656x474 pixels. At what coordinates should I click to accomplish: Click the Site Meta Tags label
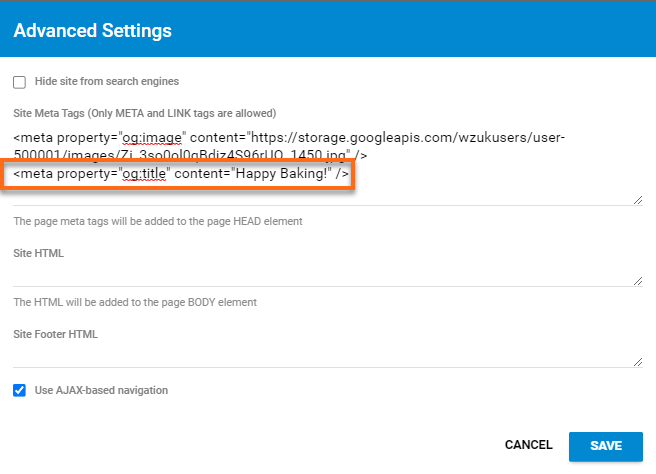tap(144, 112)
